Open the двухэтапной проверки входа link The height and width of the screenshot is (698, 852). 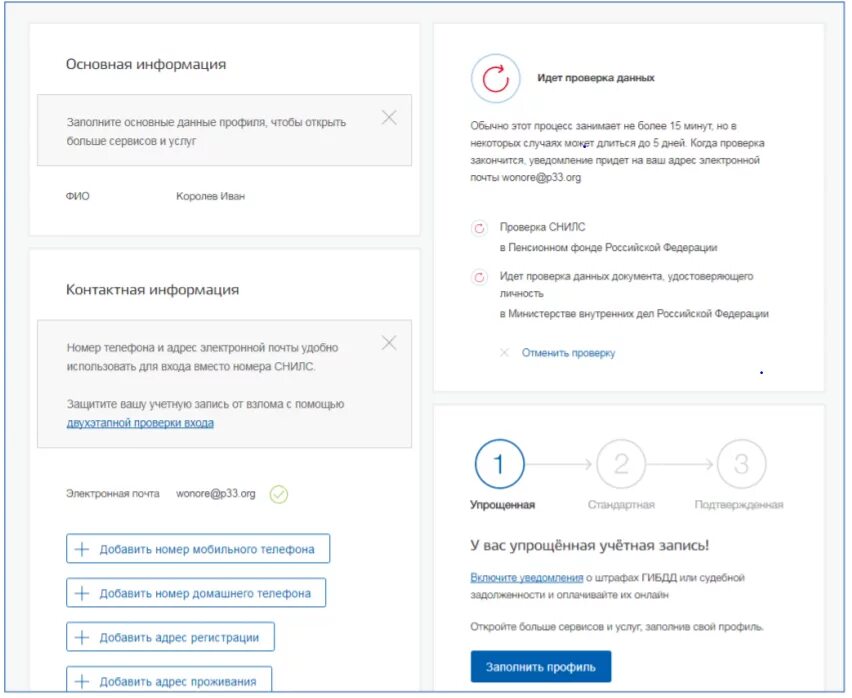click(x=140, y=423)
